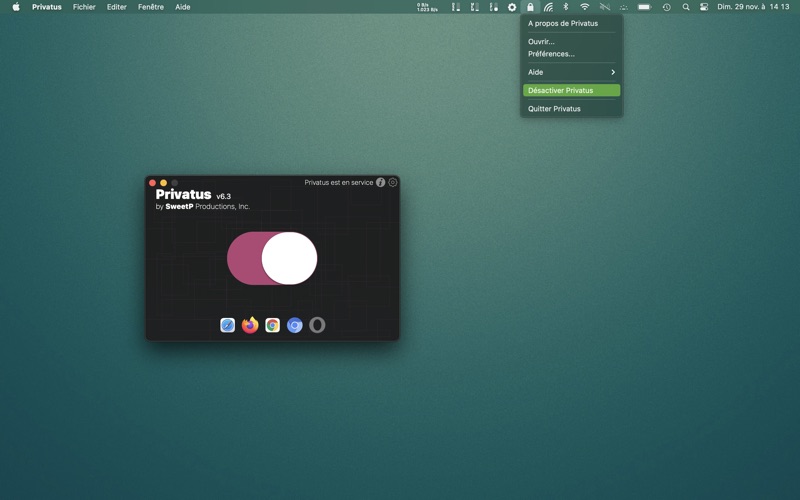Open the settings gear in Privatus window
The image size is (800, 500).
(x=392, y=182)
